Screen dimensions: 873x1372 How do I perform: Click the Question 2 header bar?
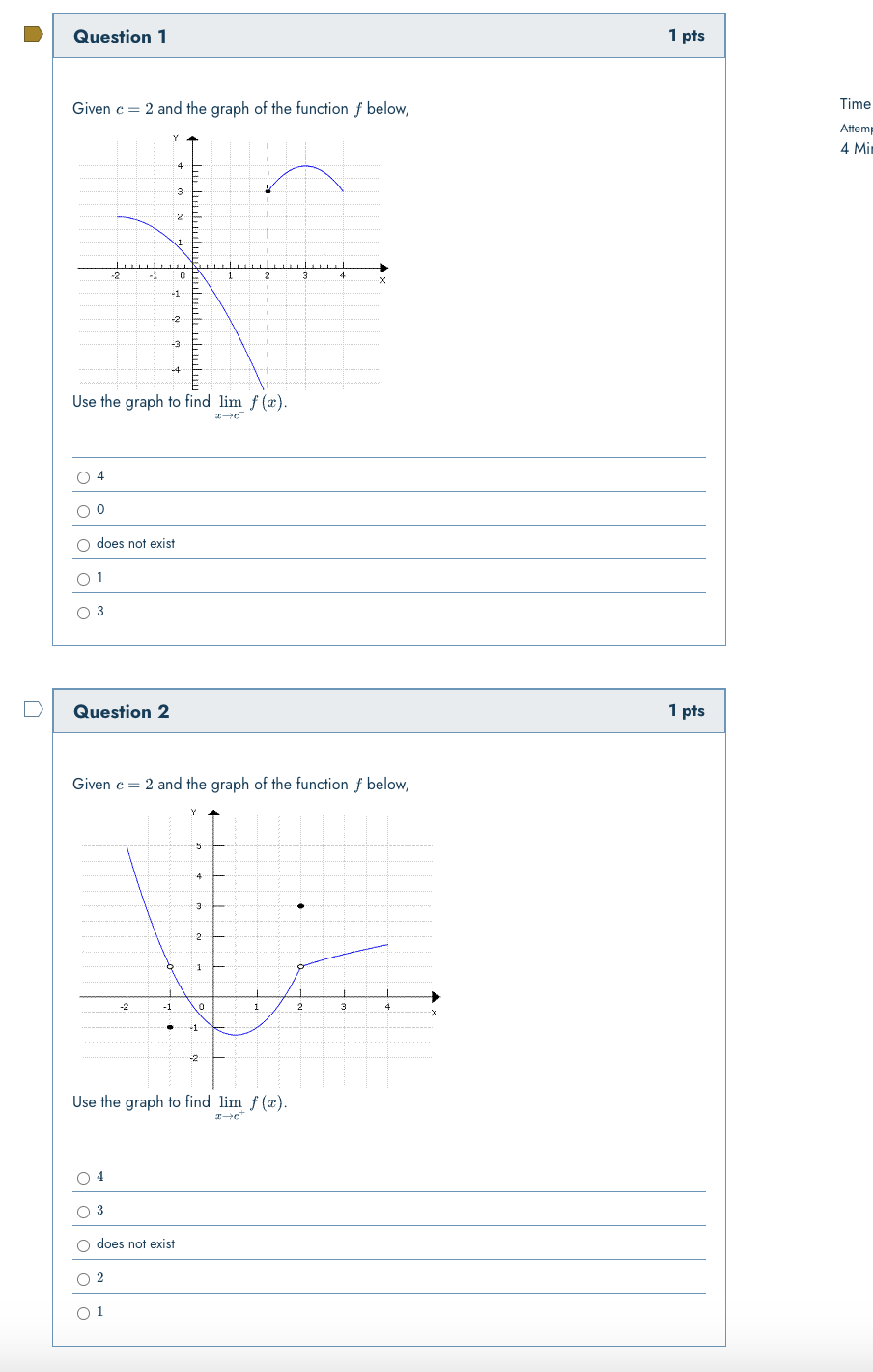pos(386,710)
